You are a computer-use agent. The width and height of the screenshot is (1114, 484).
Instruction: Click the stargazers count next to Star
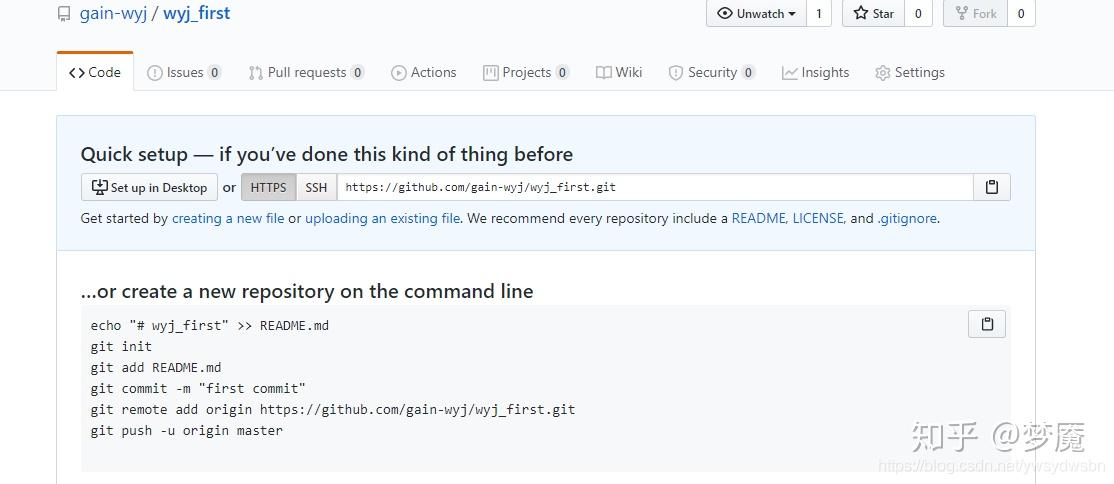918,14
